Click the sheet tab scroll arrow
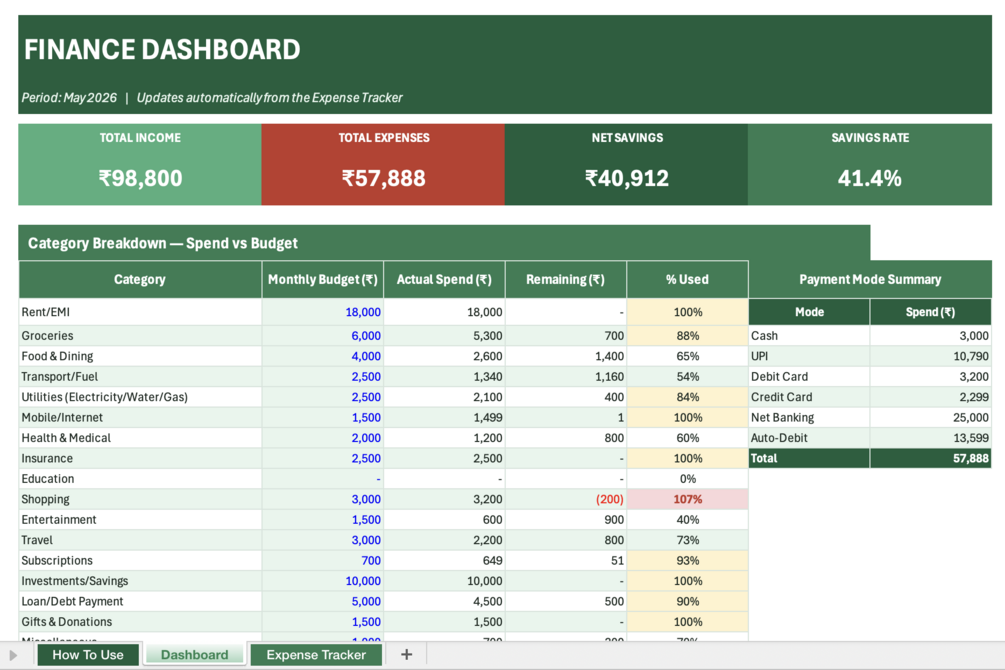The height and width of the screenshot is (670, 1005). 13,655
